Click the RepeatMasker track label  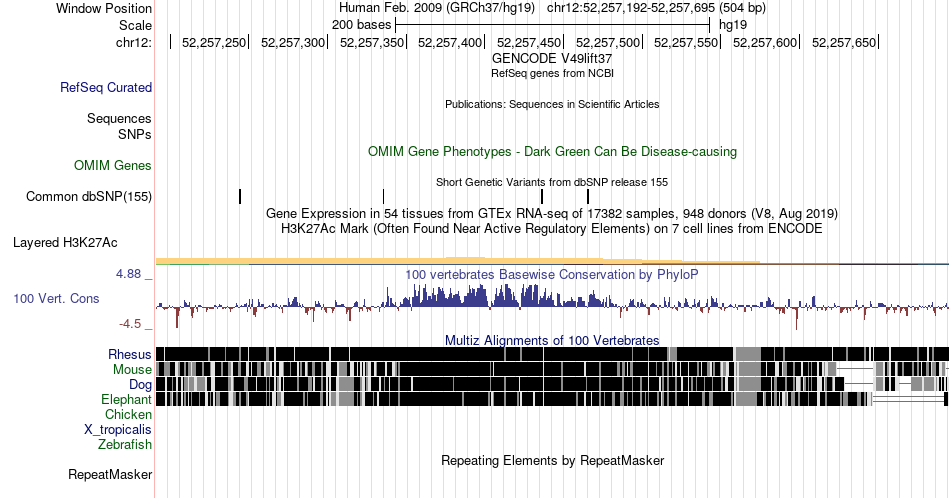pyautogui.click(x=110, y=474)
